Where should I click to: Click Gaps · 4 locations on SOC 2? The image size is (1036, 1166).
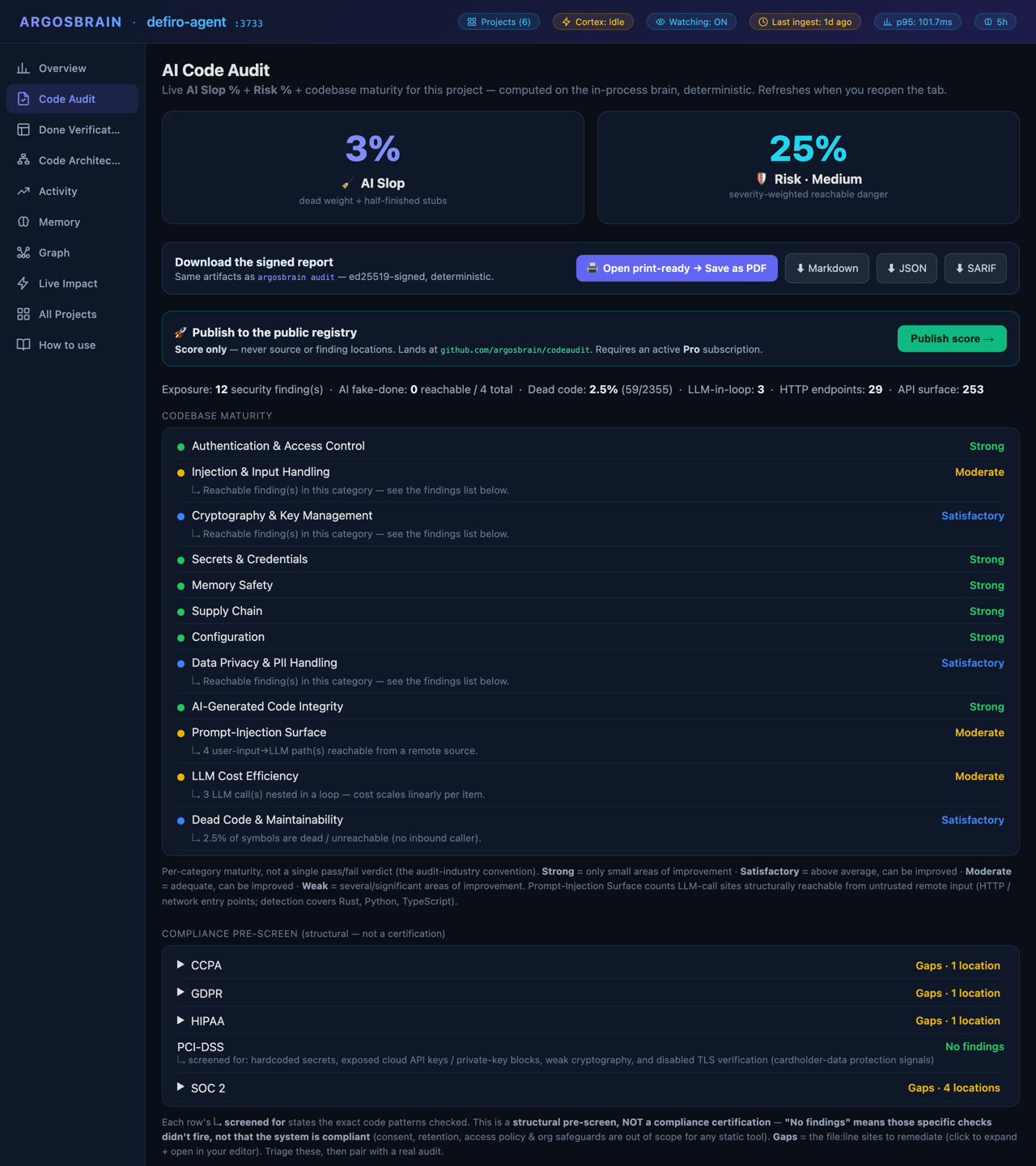coord(954,1088)
